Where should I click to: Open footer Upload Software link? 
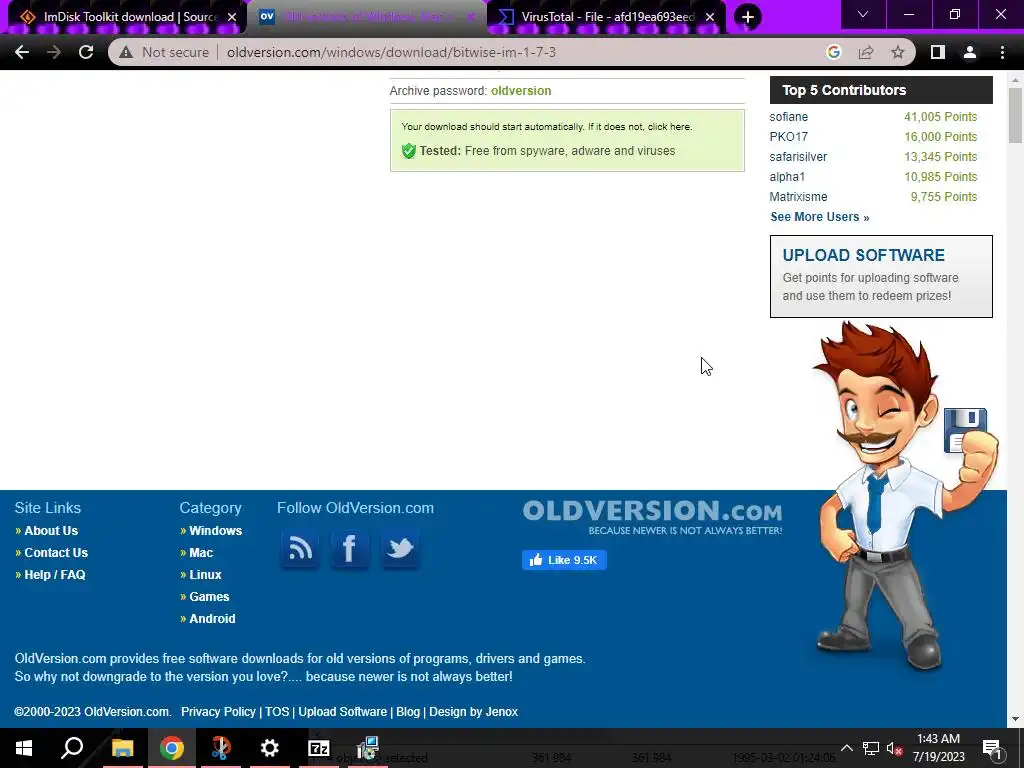342,712
